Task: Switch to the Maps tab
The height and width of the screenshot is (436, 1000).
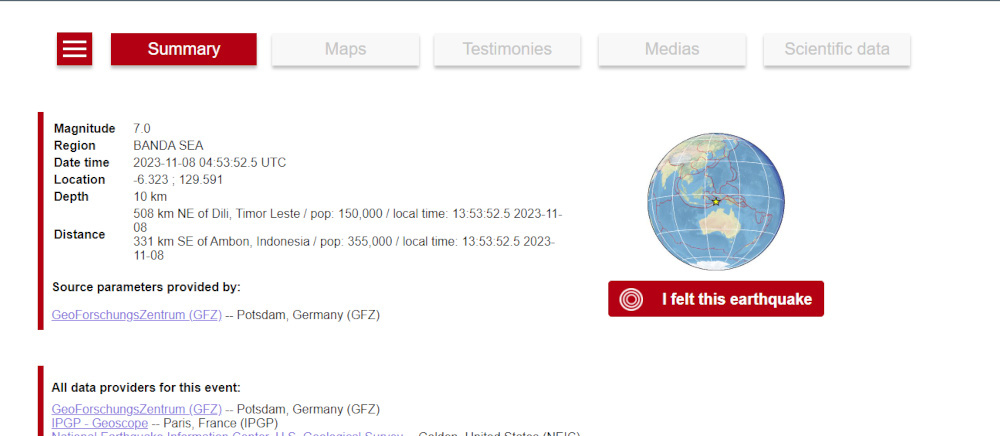Action: pos(345,49)
